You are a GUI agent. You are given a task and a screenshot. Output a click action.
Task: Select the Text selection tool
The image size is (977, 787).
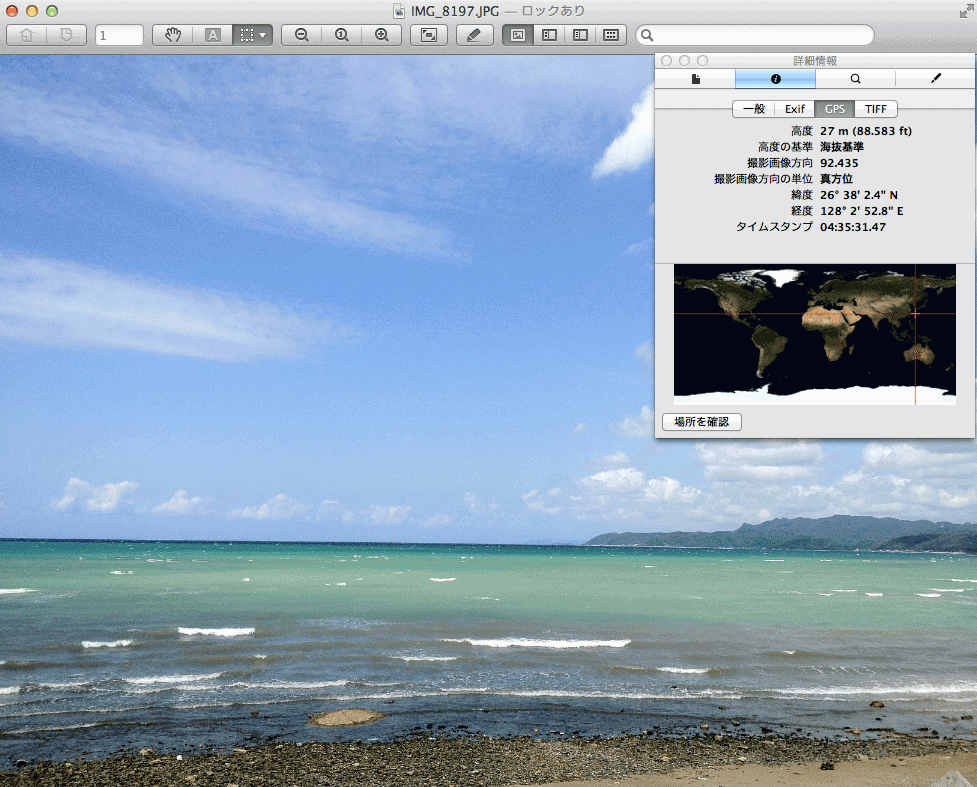pos(212,35)
